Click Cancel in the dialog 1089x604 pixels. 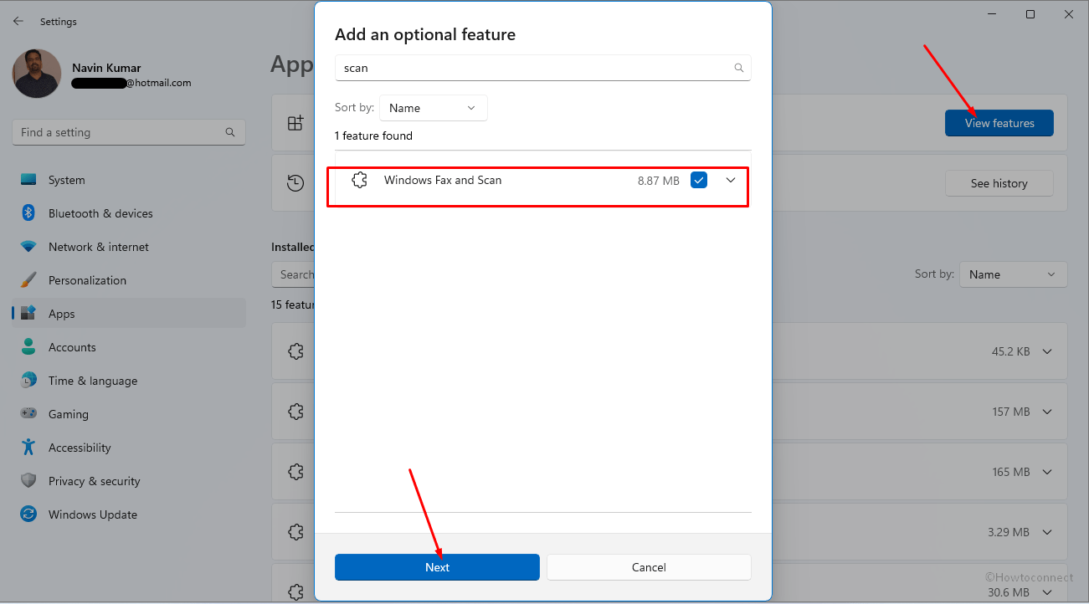click(x=649, y=567)
